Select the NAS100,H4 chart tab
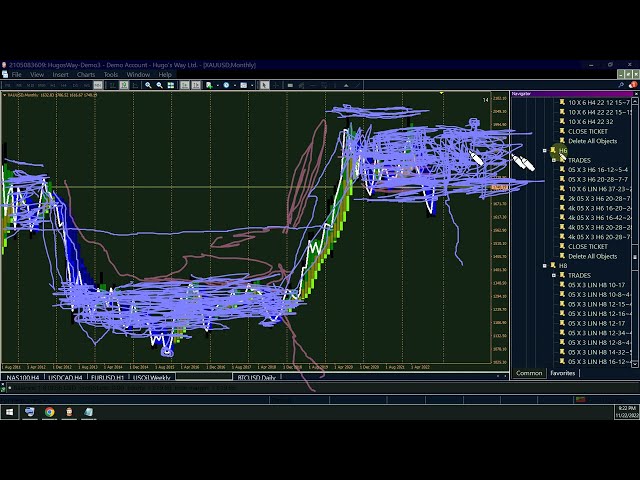640x480 pixels. coord(21,378)
